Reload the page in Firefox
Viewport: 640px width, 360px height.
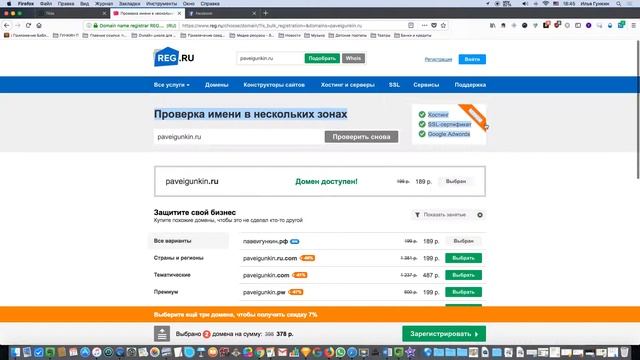click(x=28, y=25)
